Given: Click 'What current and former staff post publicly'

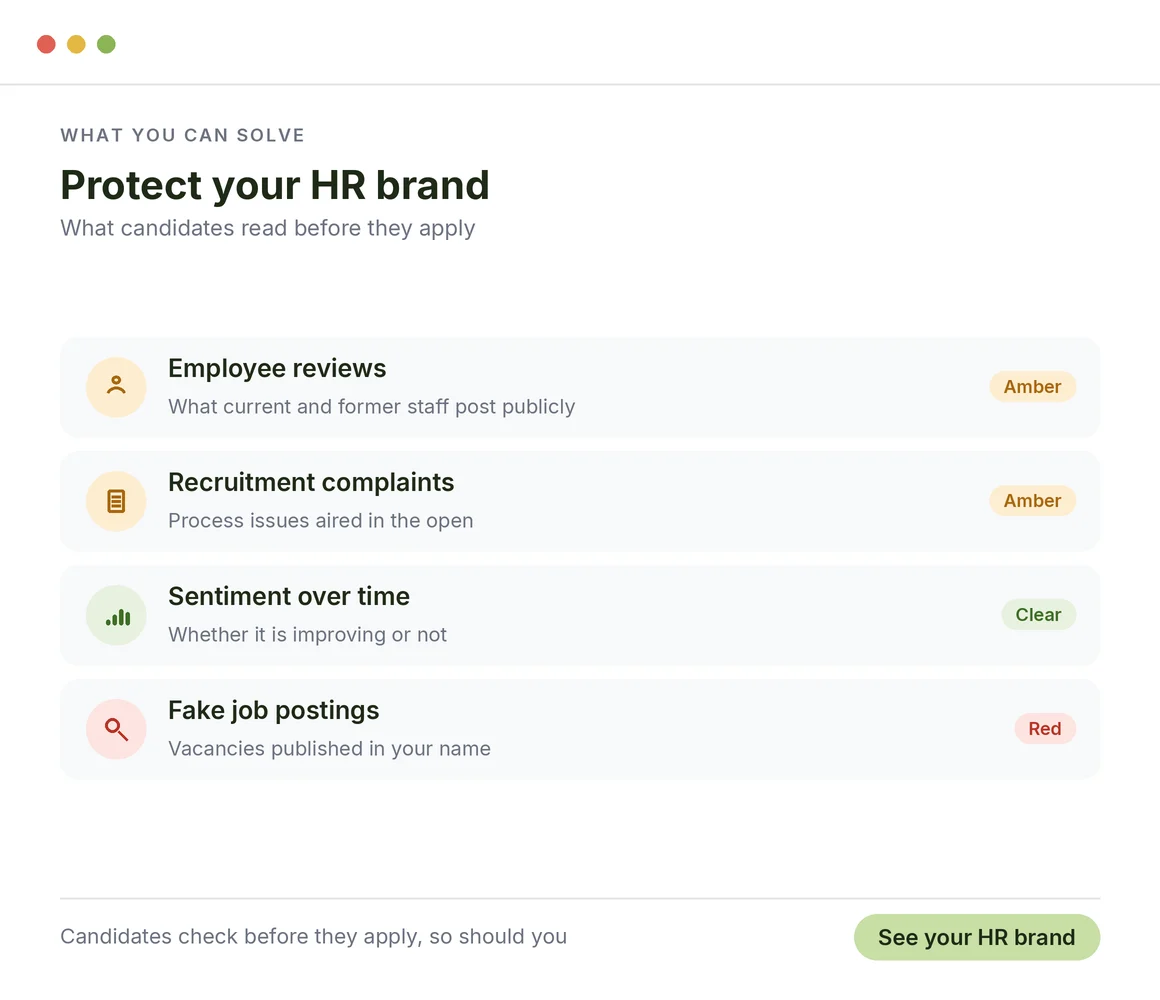Looking at the screenshot, I should 371,407.
